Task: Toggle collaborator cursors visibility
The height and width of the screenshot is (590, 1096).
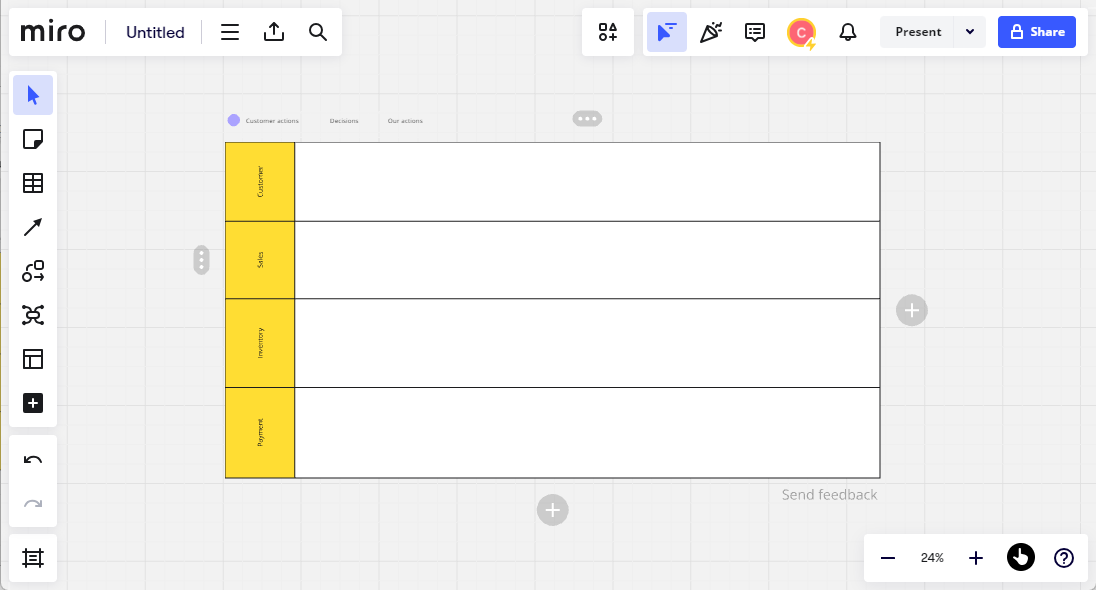Action: click(667, 32)
